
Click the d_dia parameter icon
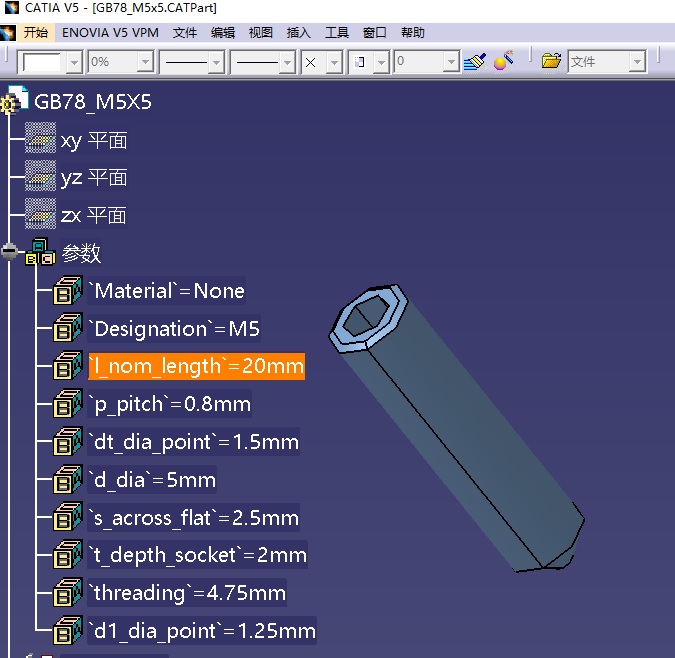68,479
